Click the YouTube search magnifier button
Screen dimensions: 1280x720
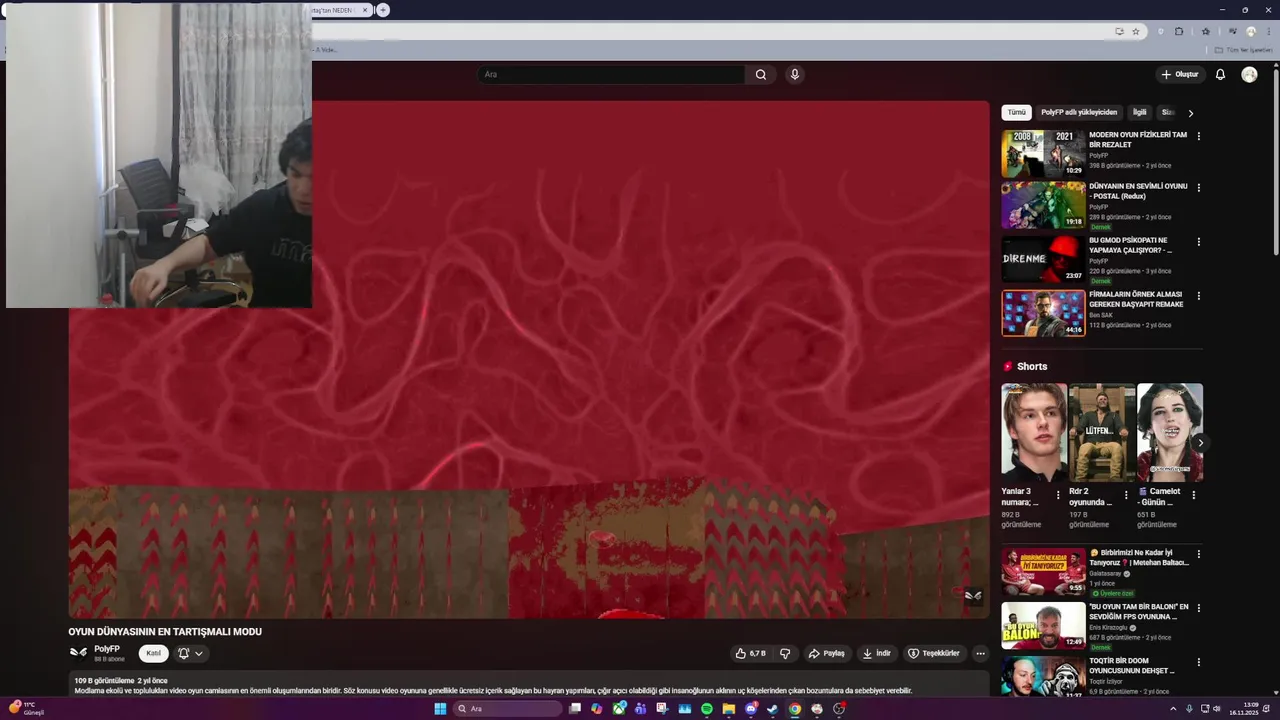point(761,74)
